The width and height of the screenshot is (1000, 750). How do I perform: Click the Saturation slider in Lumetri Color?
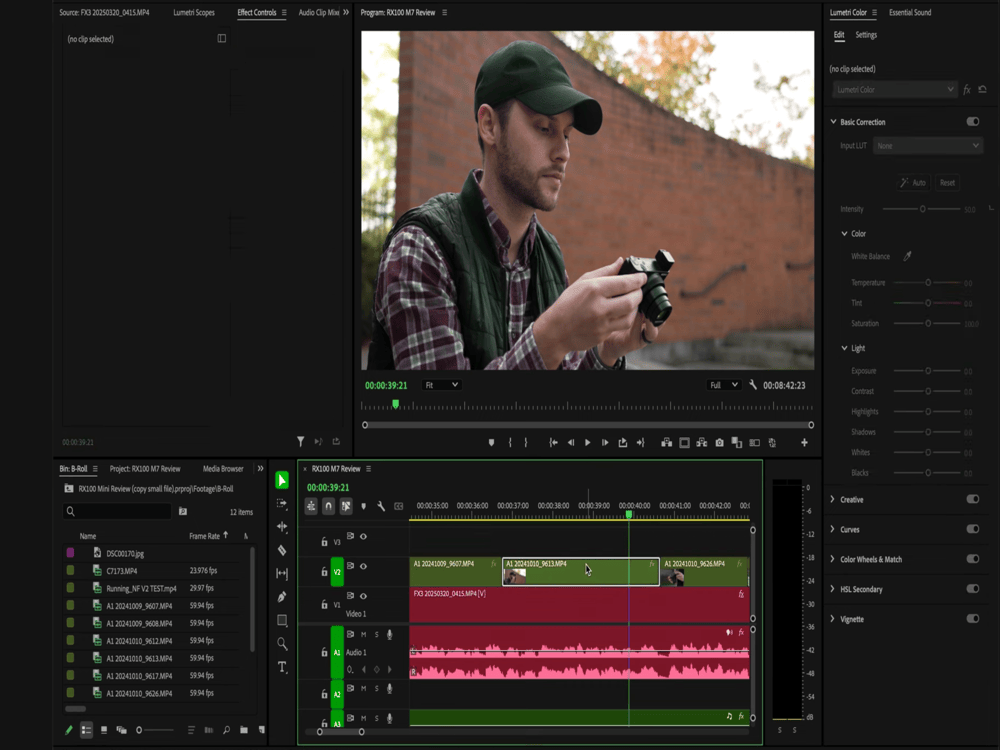coord(926,323)
